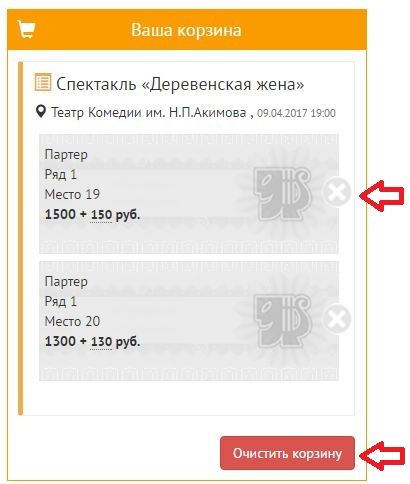The width and height of the screenshot is (410, 484).
Task: Click the theatre mask logo on second ticket
Action: coord(283,321)
